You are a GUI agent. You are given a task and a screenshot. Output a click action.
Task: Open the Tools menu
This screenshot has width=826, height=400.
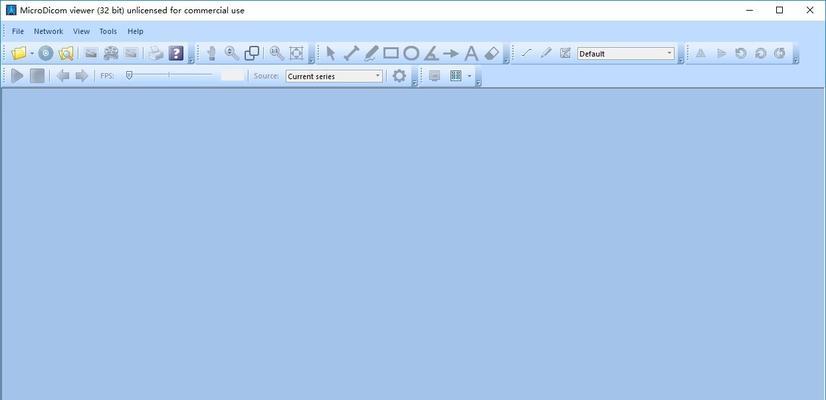[108, 31]
